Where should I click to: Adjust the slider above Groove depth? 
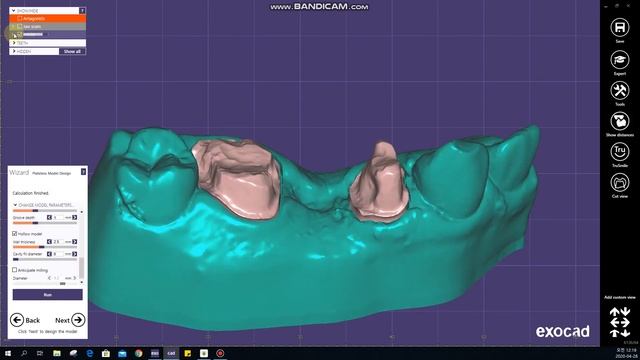coord(44,211)
